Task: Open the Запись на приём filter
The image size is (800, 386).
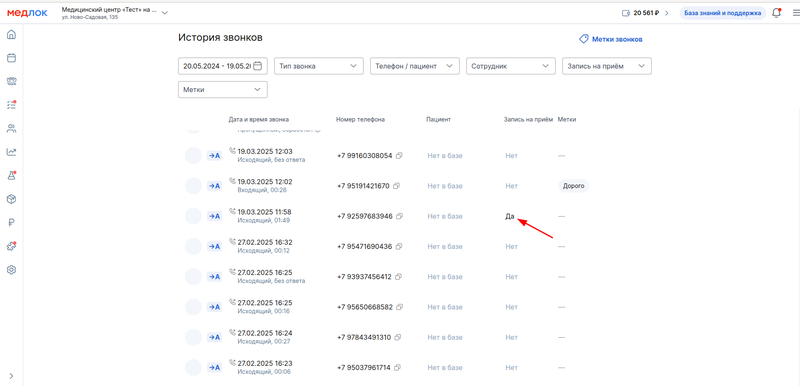Action: pyautogui.click(x=607, y=66)
